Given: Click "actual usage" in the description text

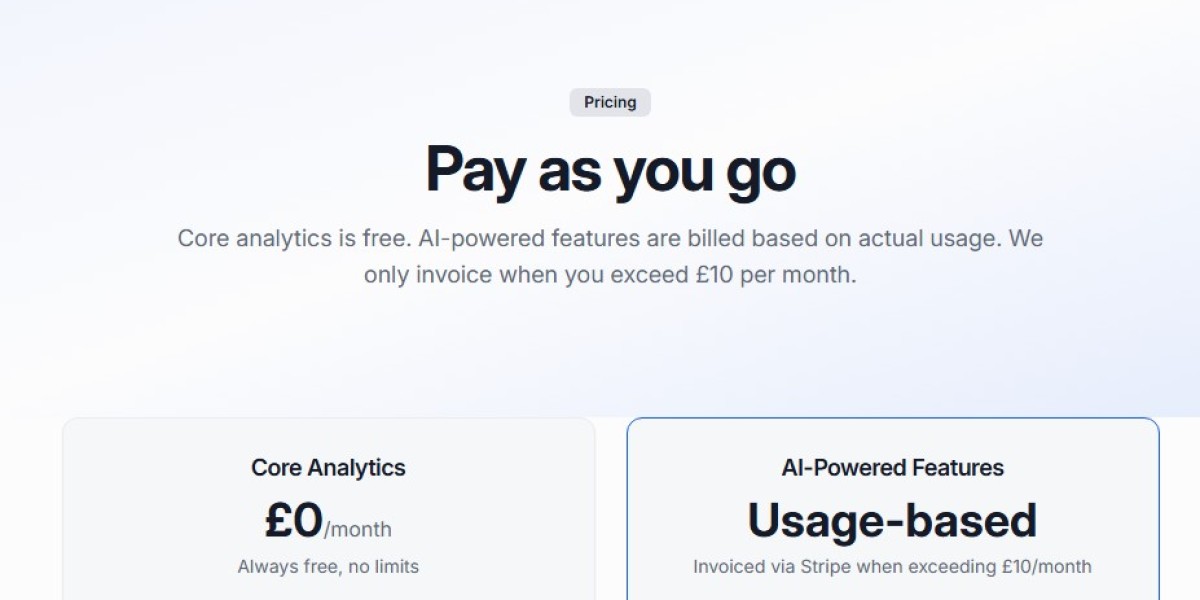Looking at the screenshot, I should [x=937, y=239].
